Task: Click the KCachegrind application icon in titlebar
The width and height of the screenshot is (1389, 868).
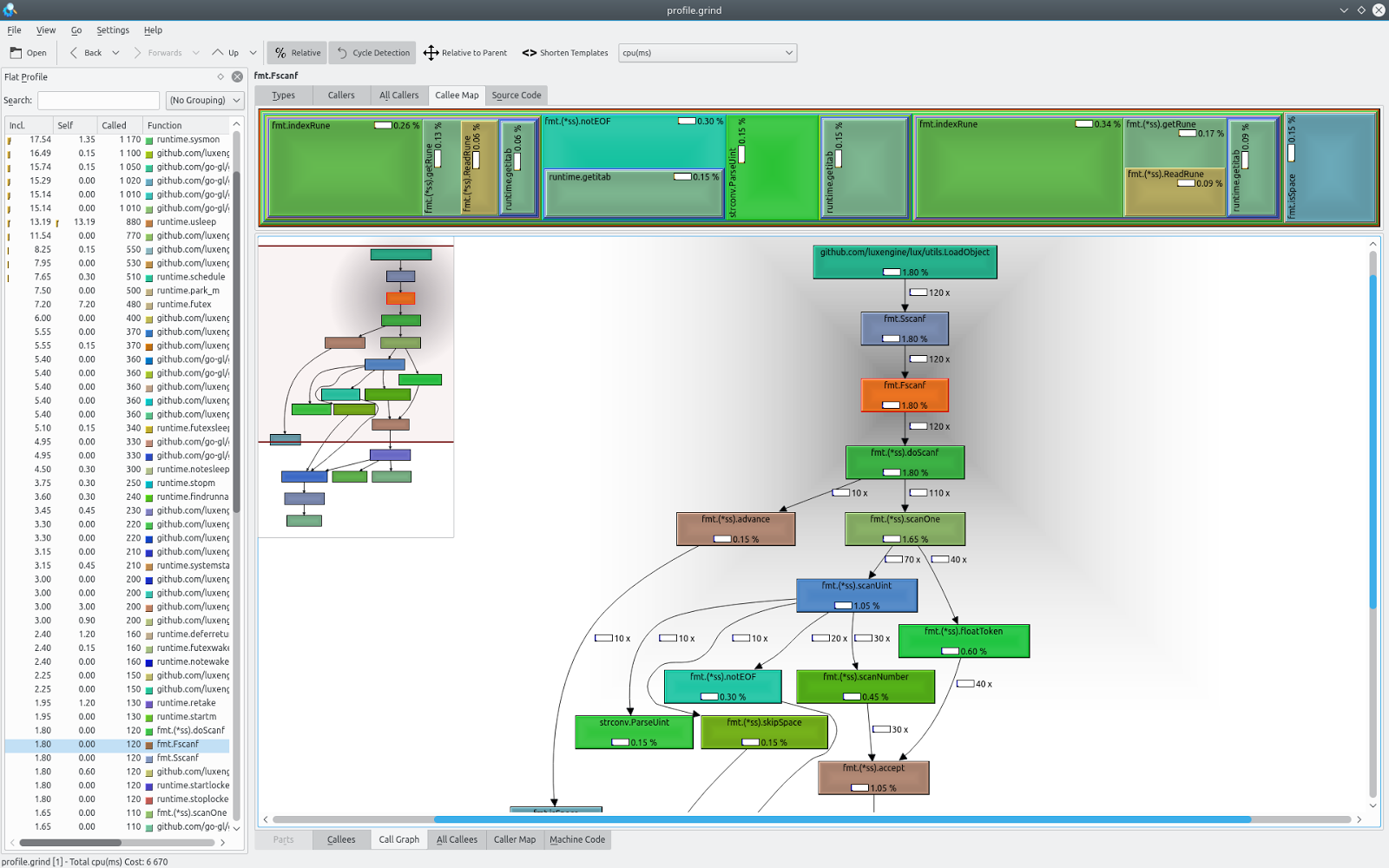Action: [9, 10]
